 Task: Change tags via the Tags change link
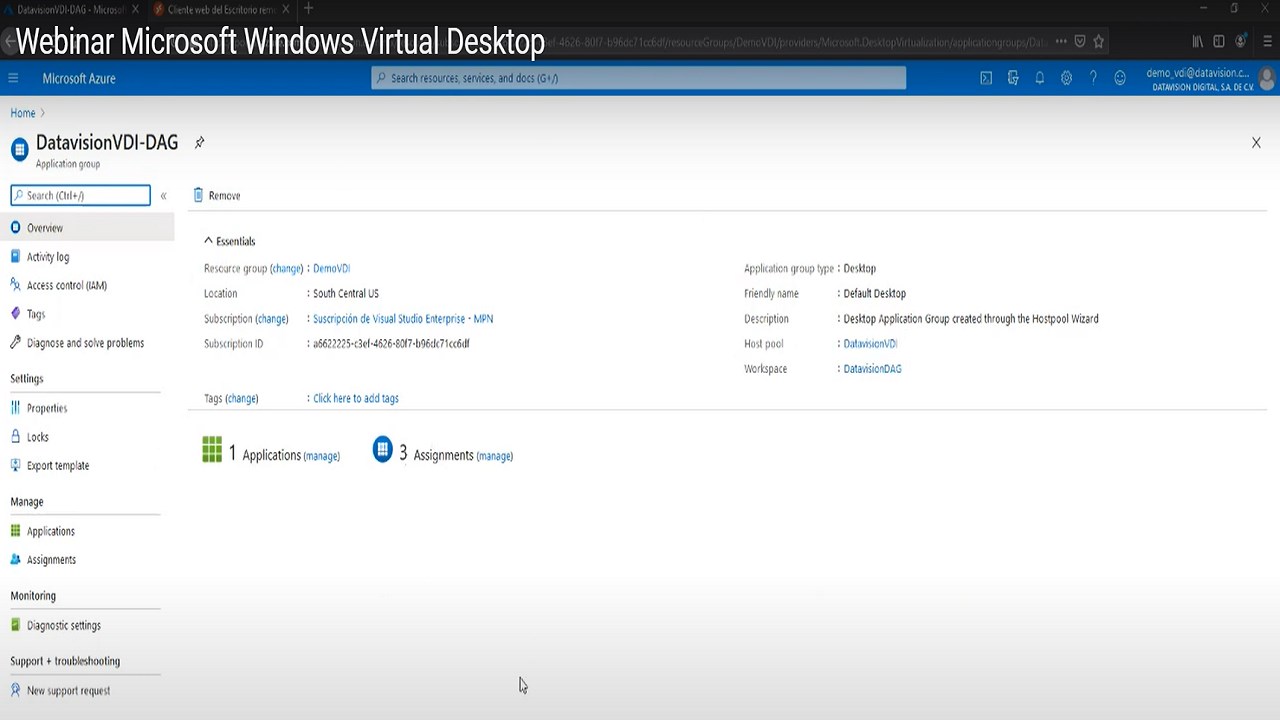click(x=242, y=398)
